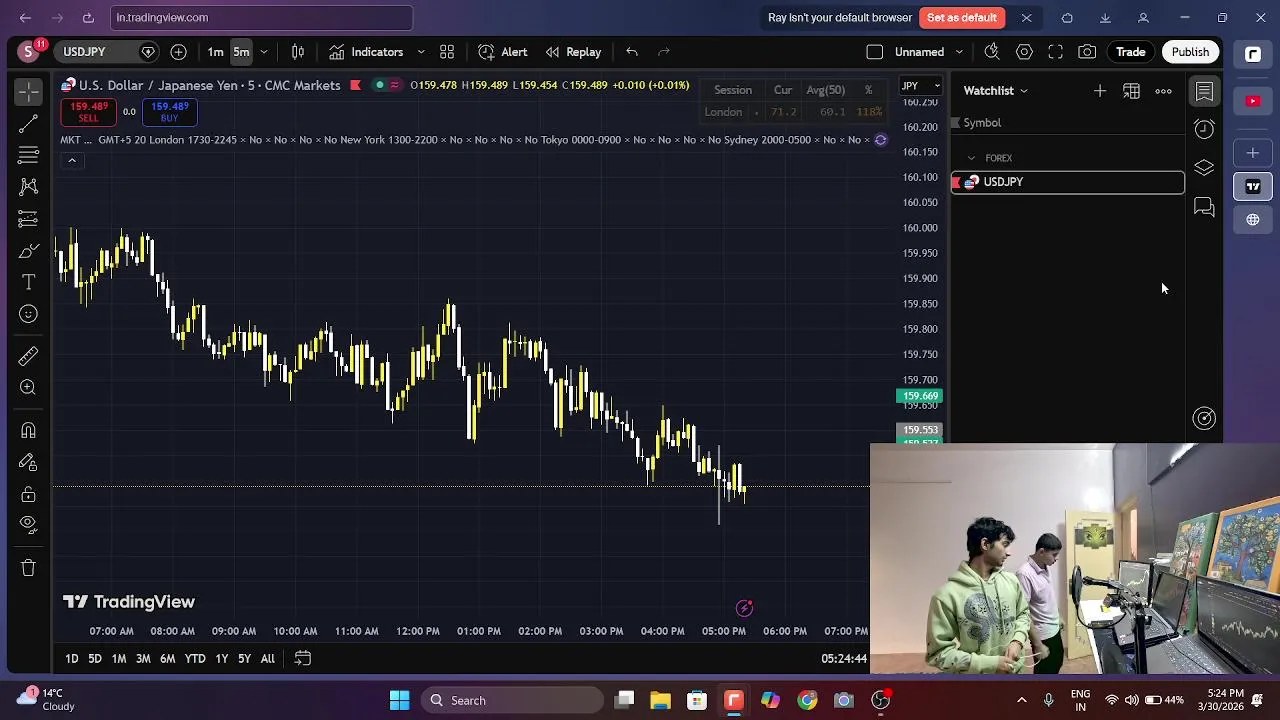Select the ruler measure tool
The width and height of the screenshot is (1280, 720).
(28, 356)
